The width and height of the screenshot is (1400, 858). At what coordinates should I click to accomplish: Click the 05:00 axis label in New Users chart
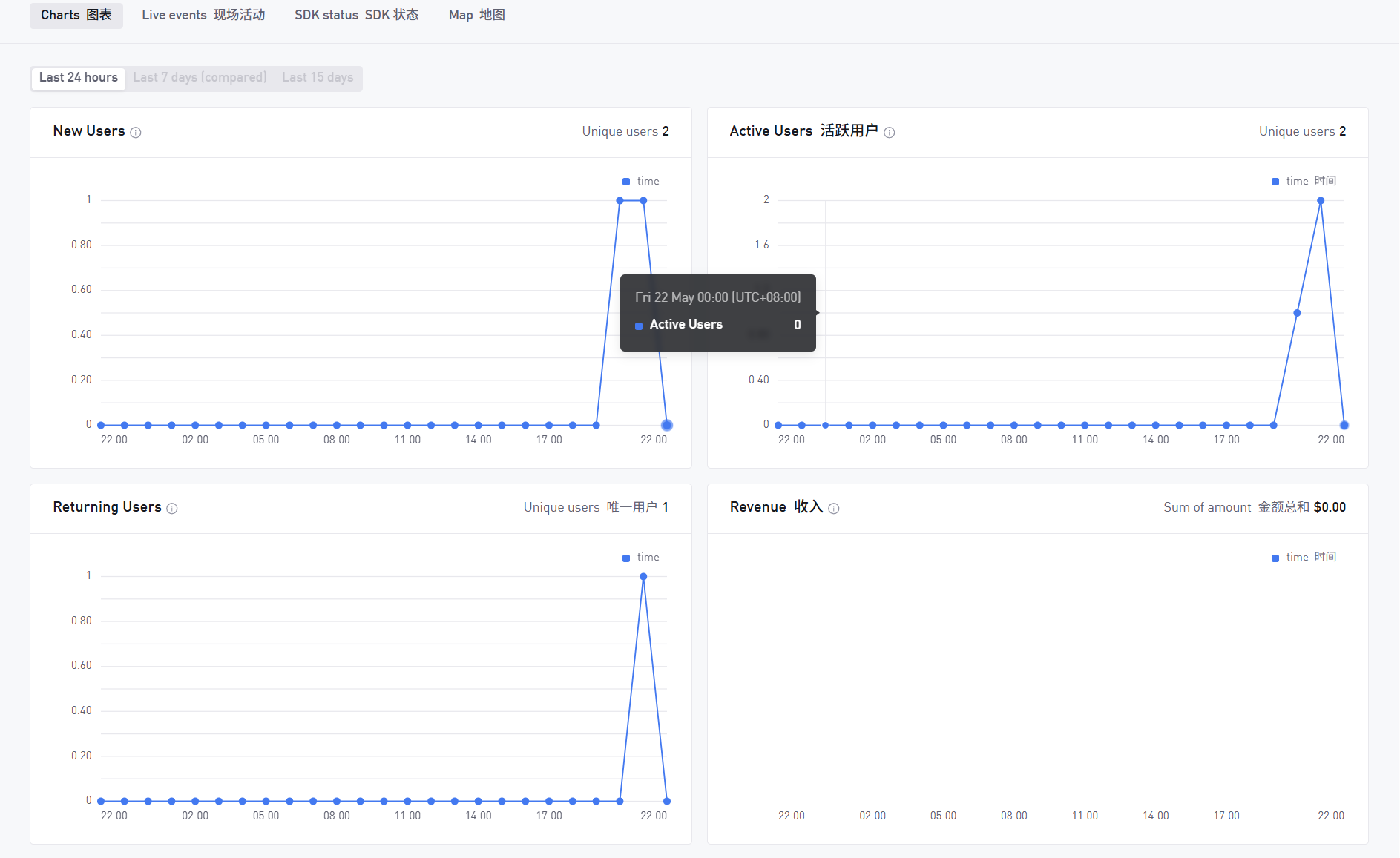click(266, 440)
